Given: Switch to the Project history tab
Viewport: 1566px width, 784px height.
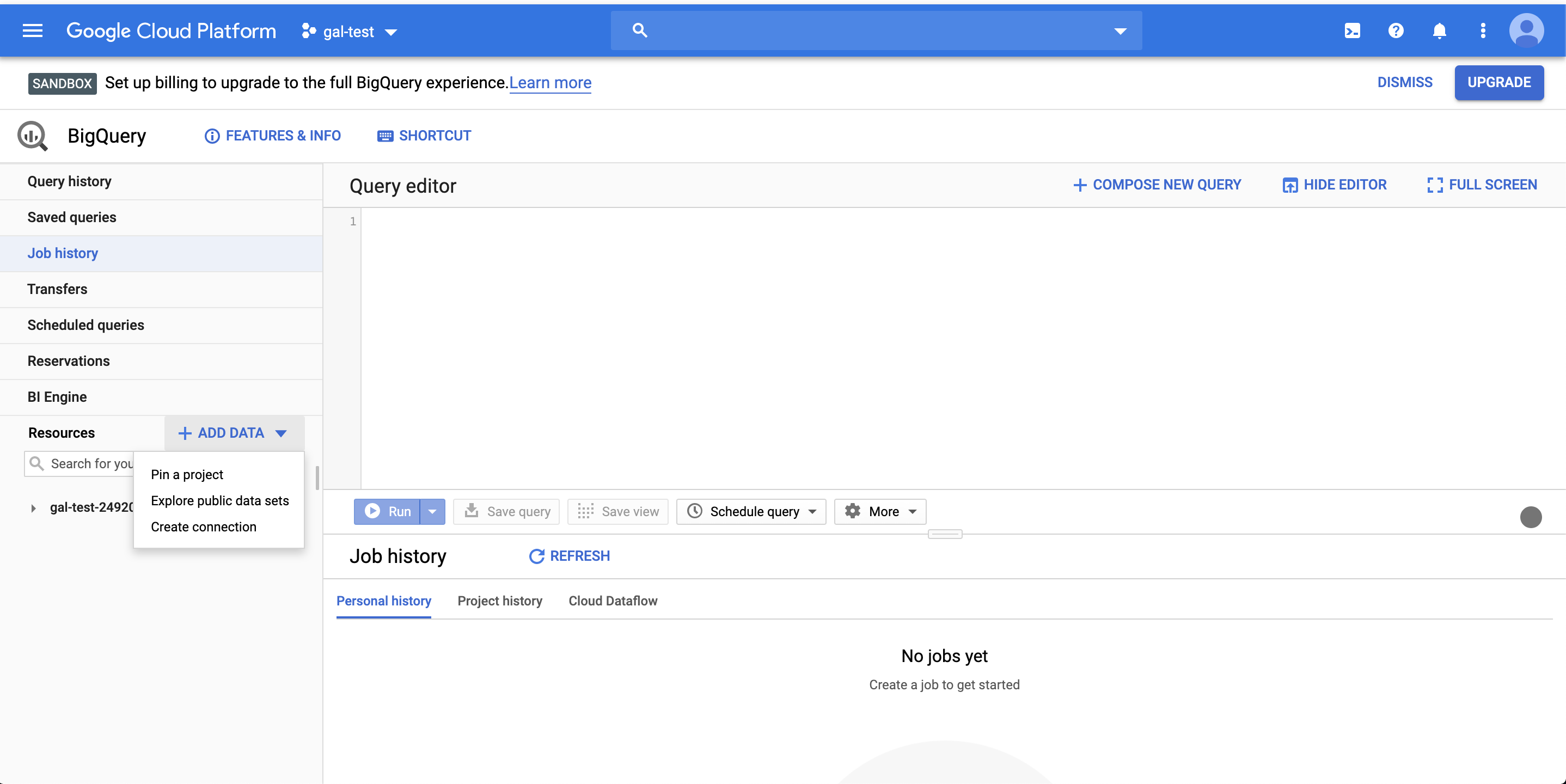Looking at the screenshot, I should (x=500, y=601).
